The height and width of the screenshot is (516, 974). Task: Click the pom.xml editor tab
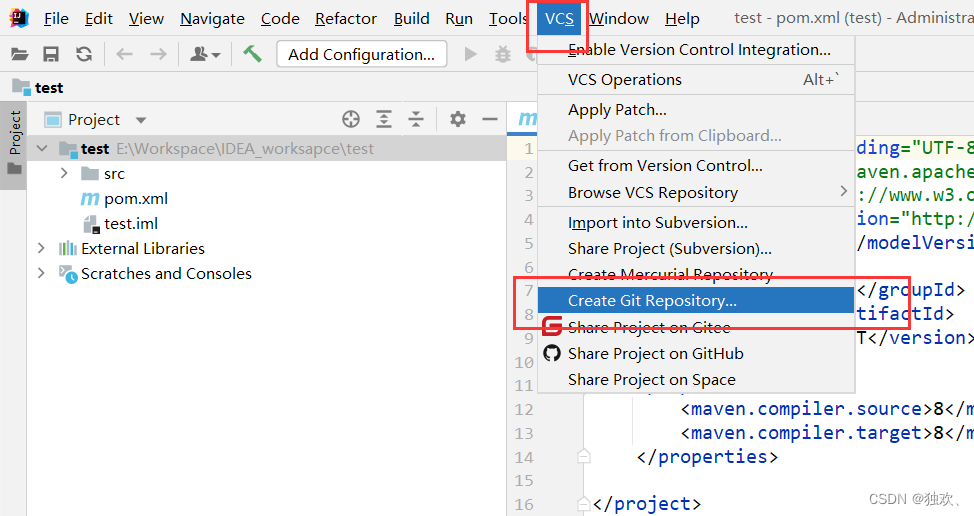[x=523, y=118]
